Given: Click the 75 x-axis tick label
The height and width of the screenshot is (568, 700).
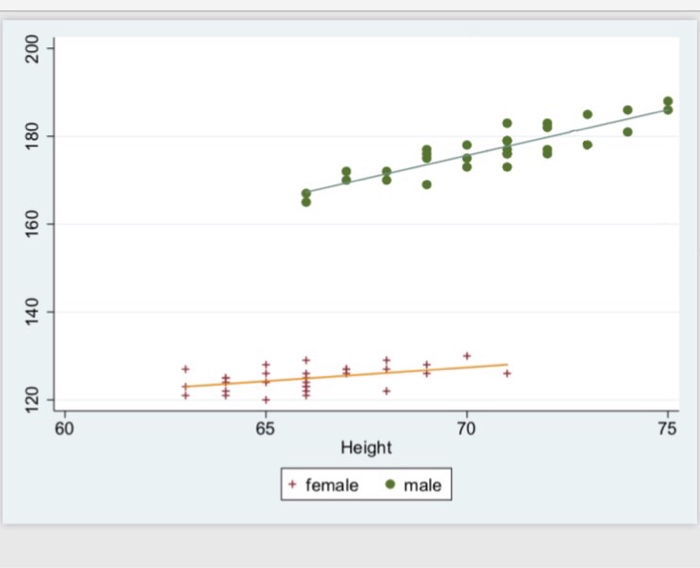Looking at the screenshot, I should pyautogui.click(x=667, y=429).
